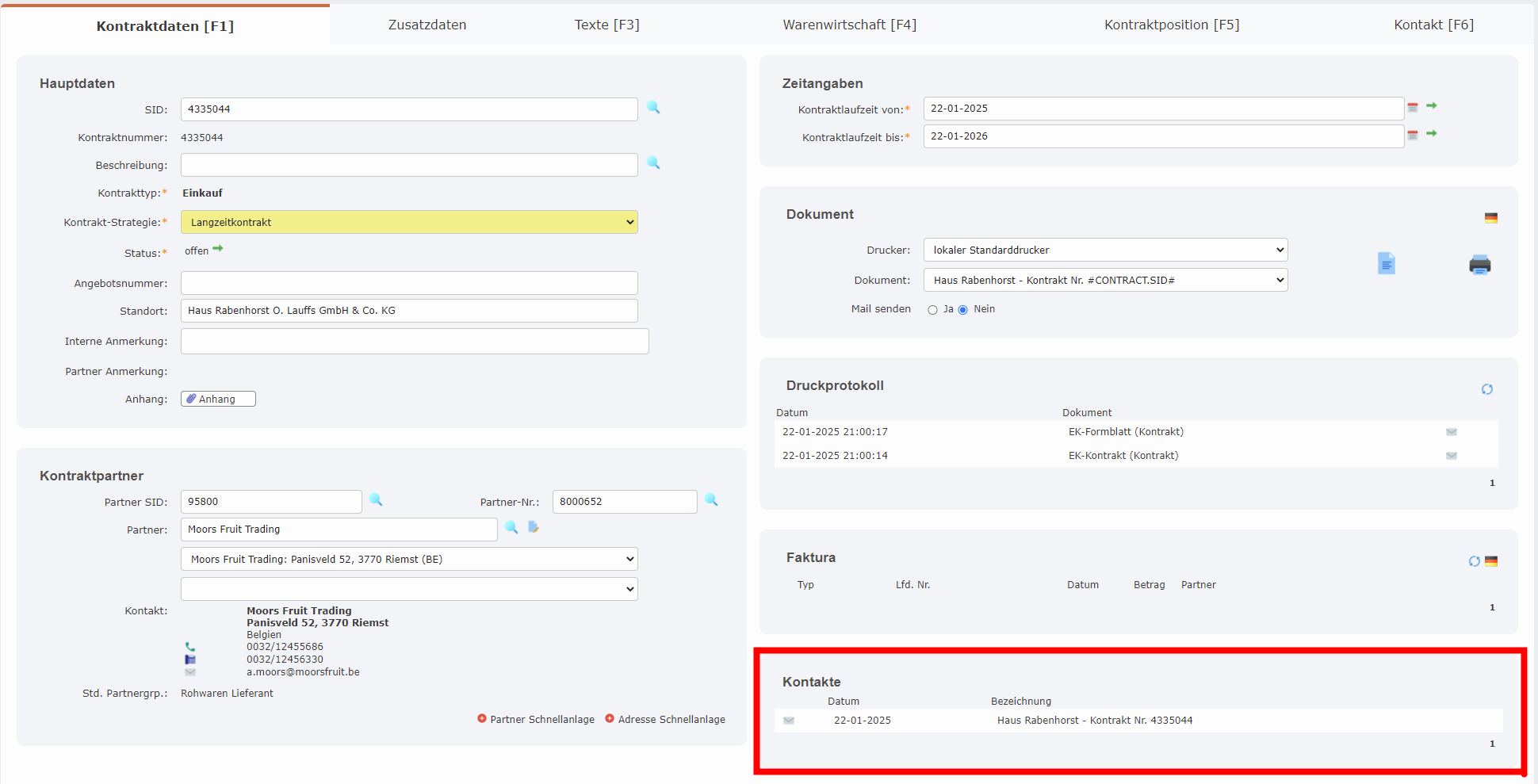Refresh the Faktura panel

(1474, 560)
